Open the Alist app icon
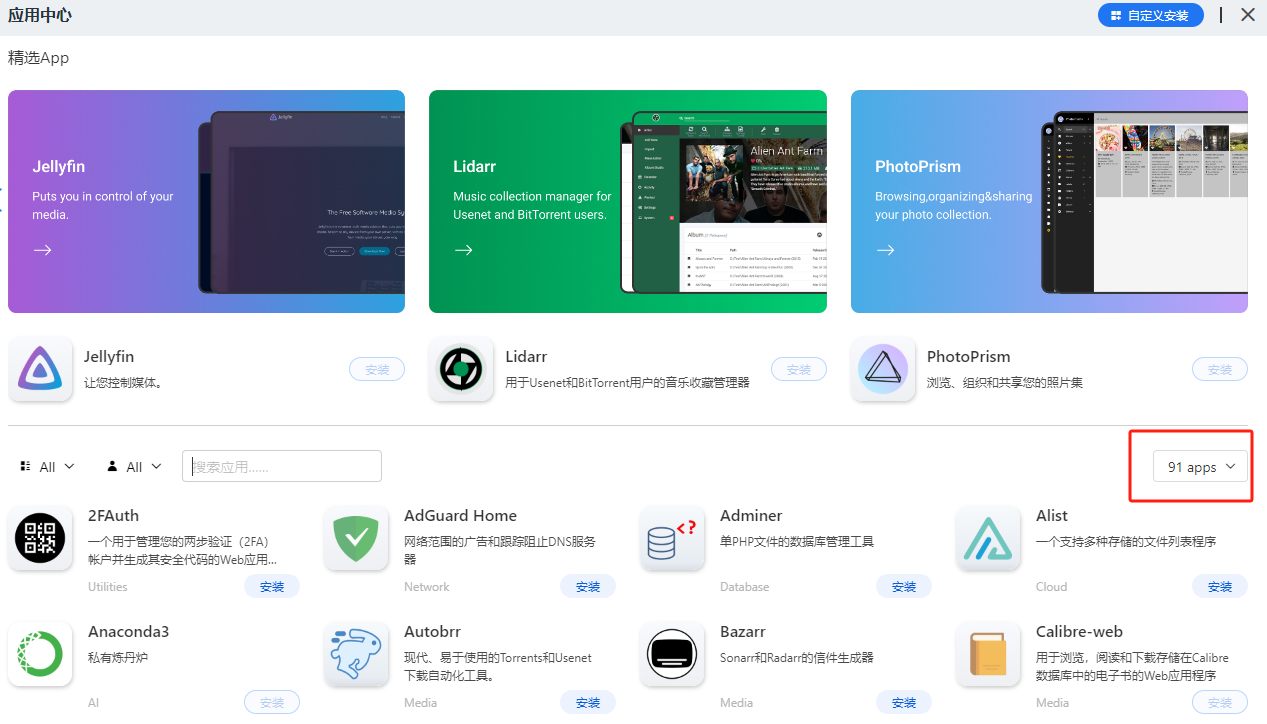The image size is (1267, 724). (x=988, y=539)
